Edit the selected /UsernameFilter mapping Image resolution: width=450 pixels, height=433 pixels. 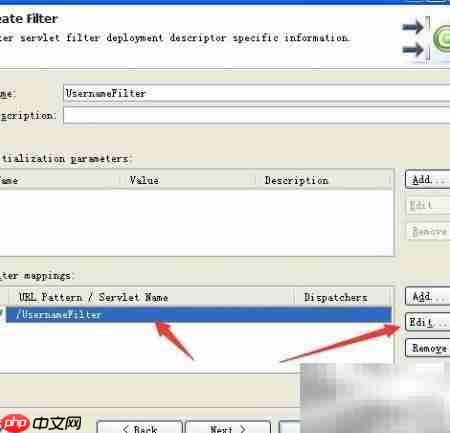click(428, 322)
